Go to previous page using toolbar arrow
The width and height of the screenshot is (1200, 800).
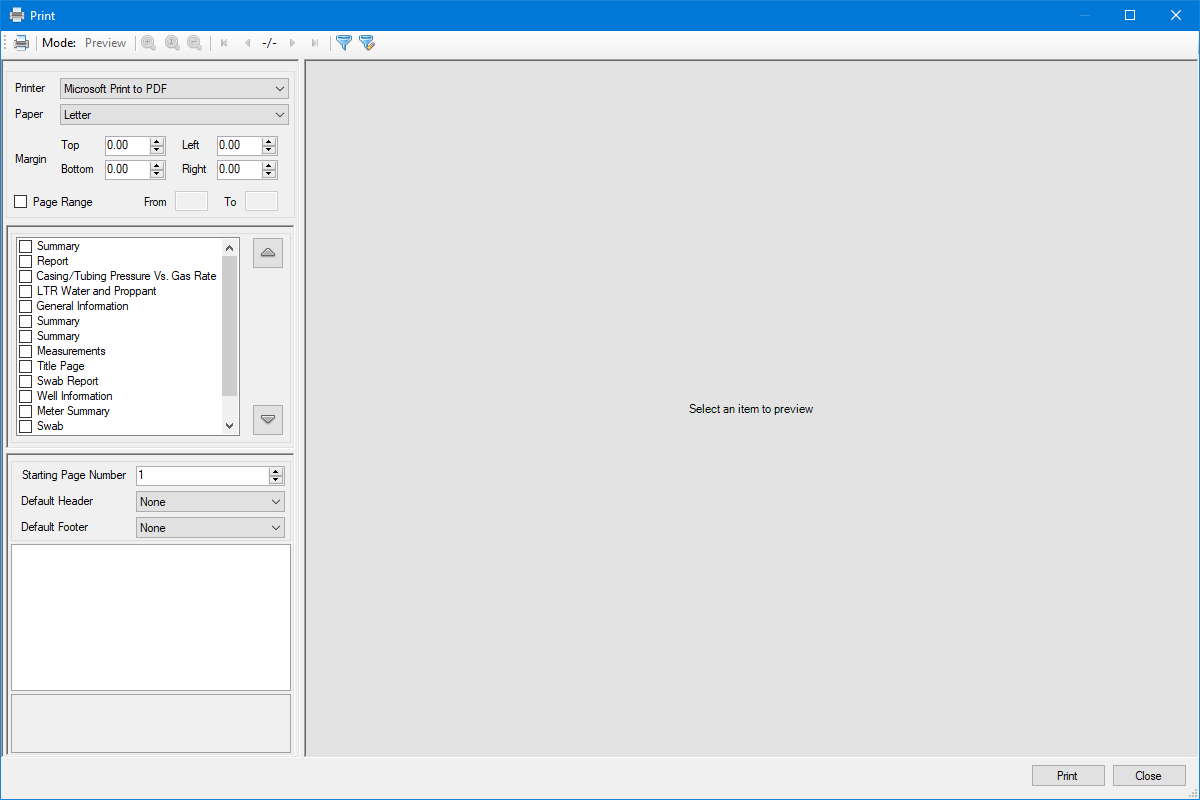click(247, 43)
